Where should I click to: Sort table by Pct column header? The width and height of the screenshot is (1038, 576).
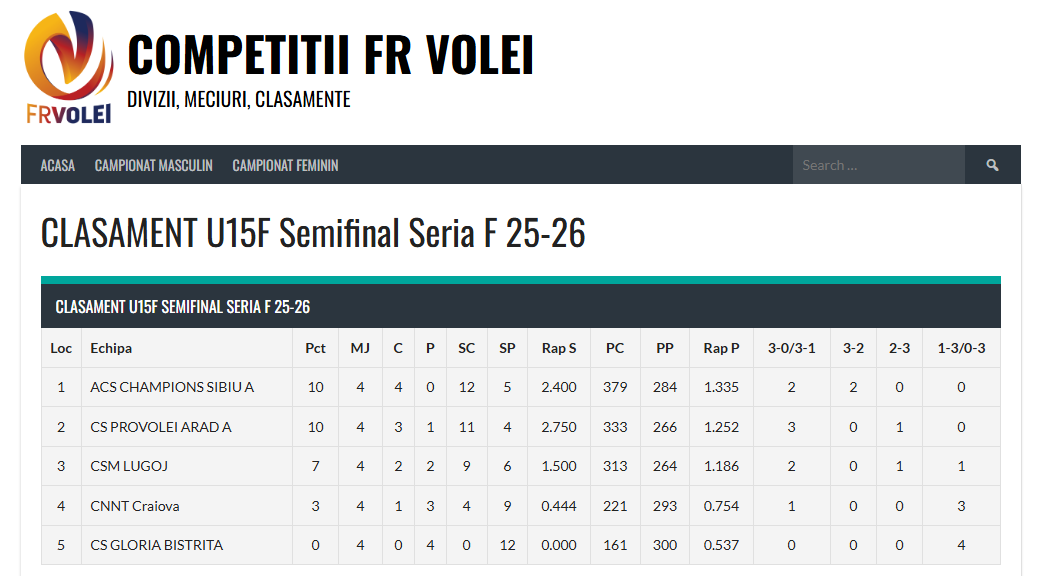315,348
